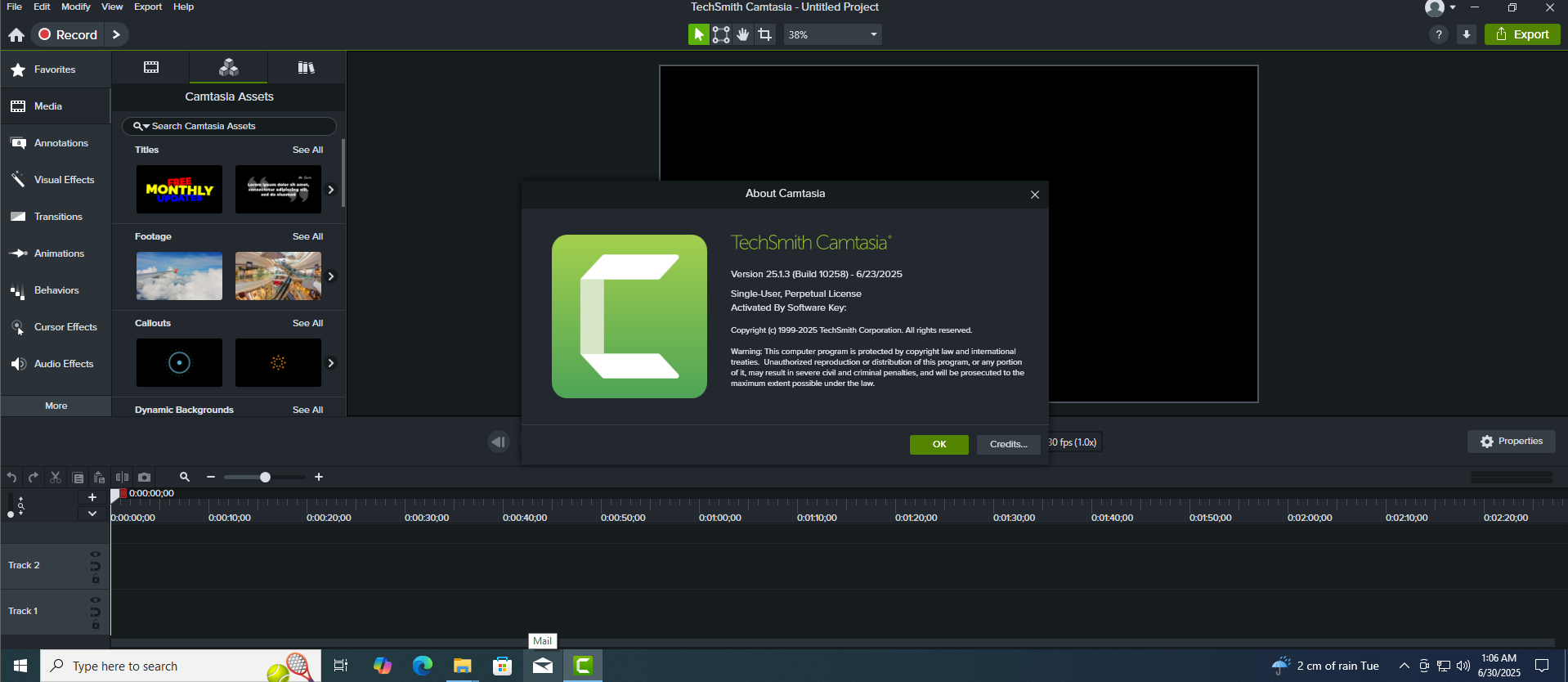Toggle Track 1 magnetic track

pyautogui.click(x=96, y=612)
